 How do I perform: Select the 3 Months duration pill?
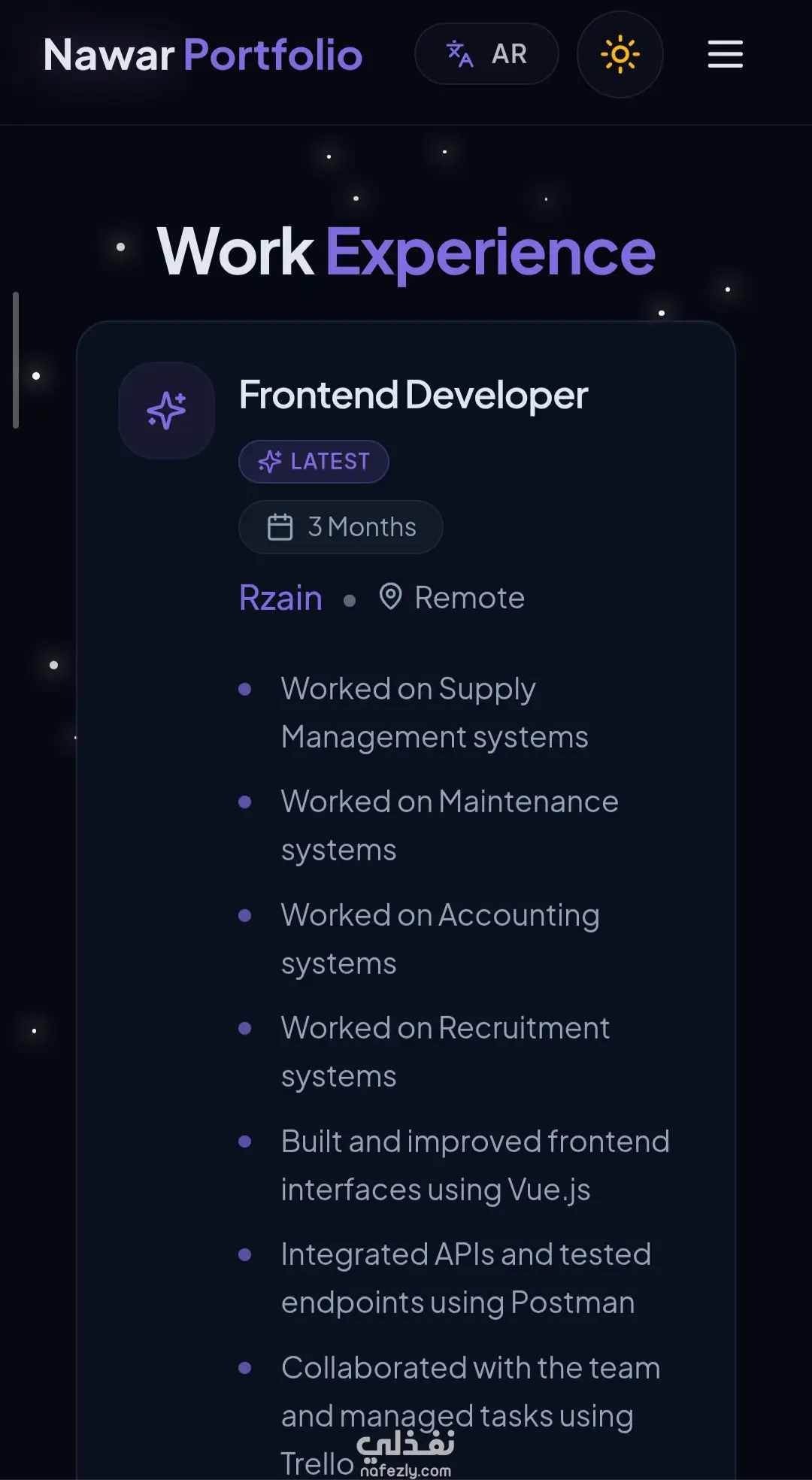[341, 527]
